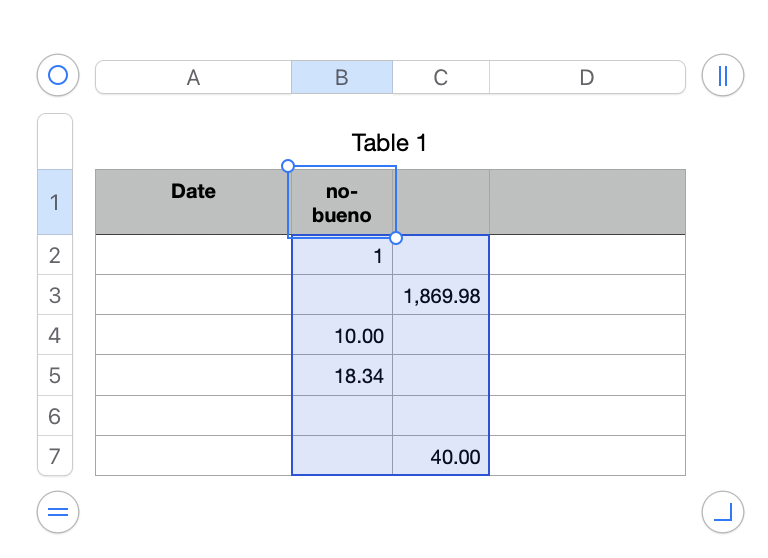Select the no-bueno header cell
This screenshot has width=768, height=558.
[342, 203]
